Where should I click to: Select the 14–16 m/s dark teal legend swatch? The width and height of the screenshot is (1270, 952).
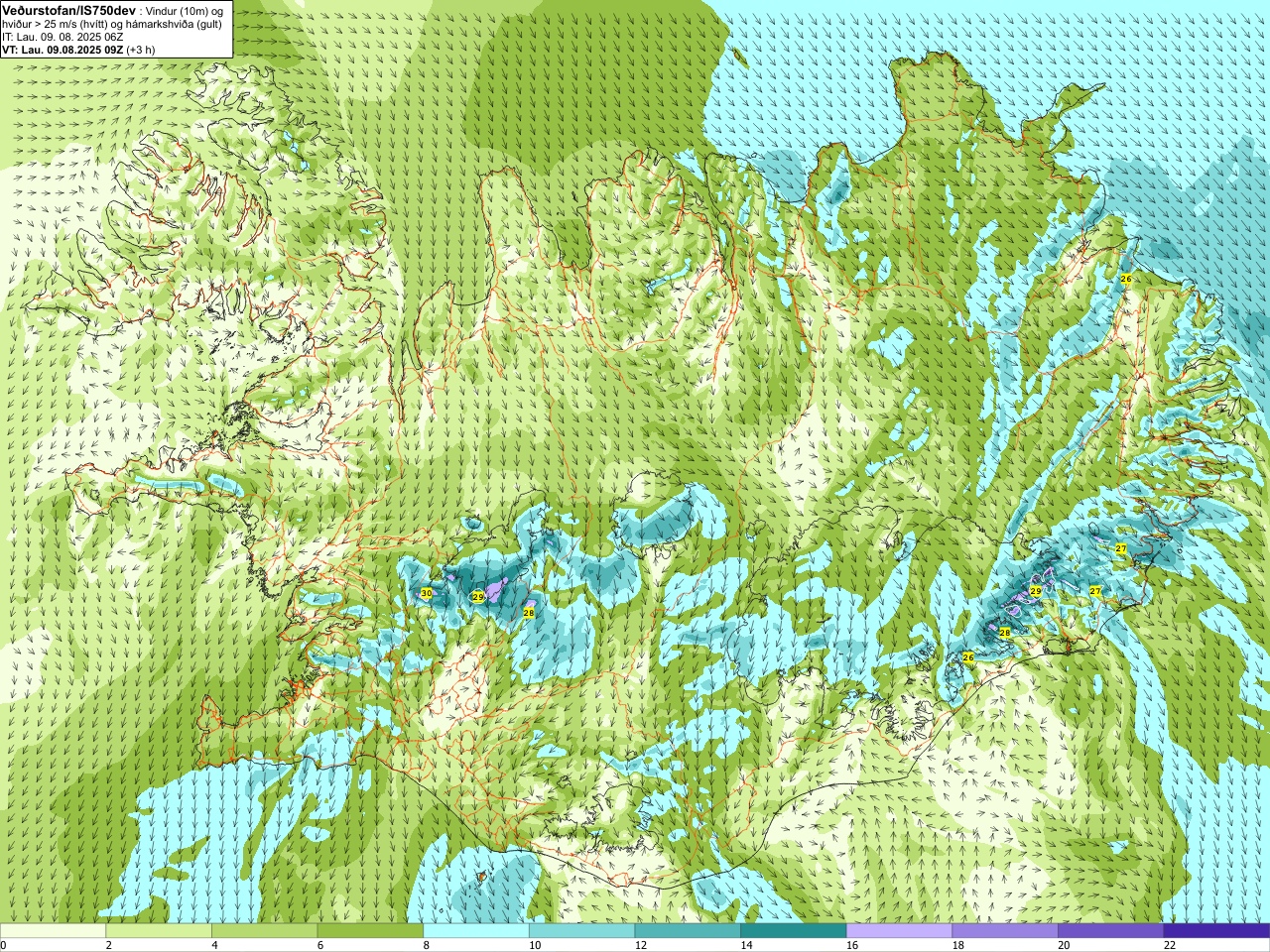click(x=794, y=931)
